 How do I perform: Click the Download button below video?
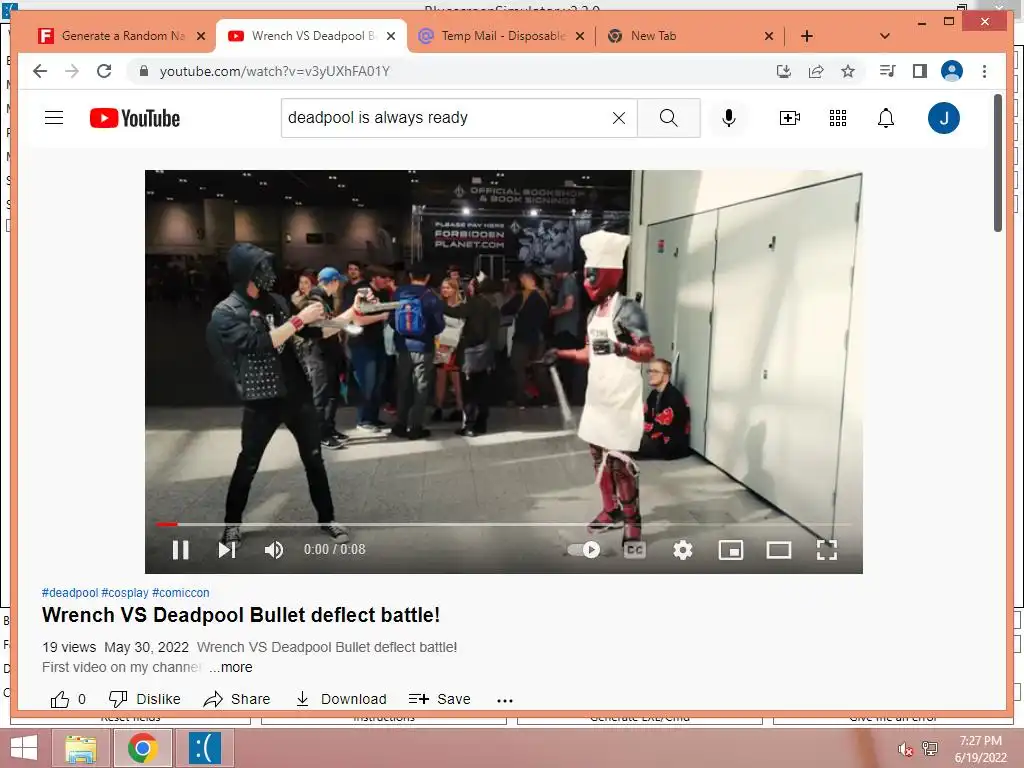tap(340, 699)
